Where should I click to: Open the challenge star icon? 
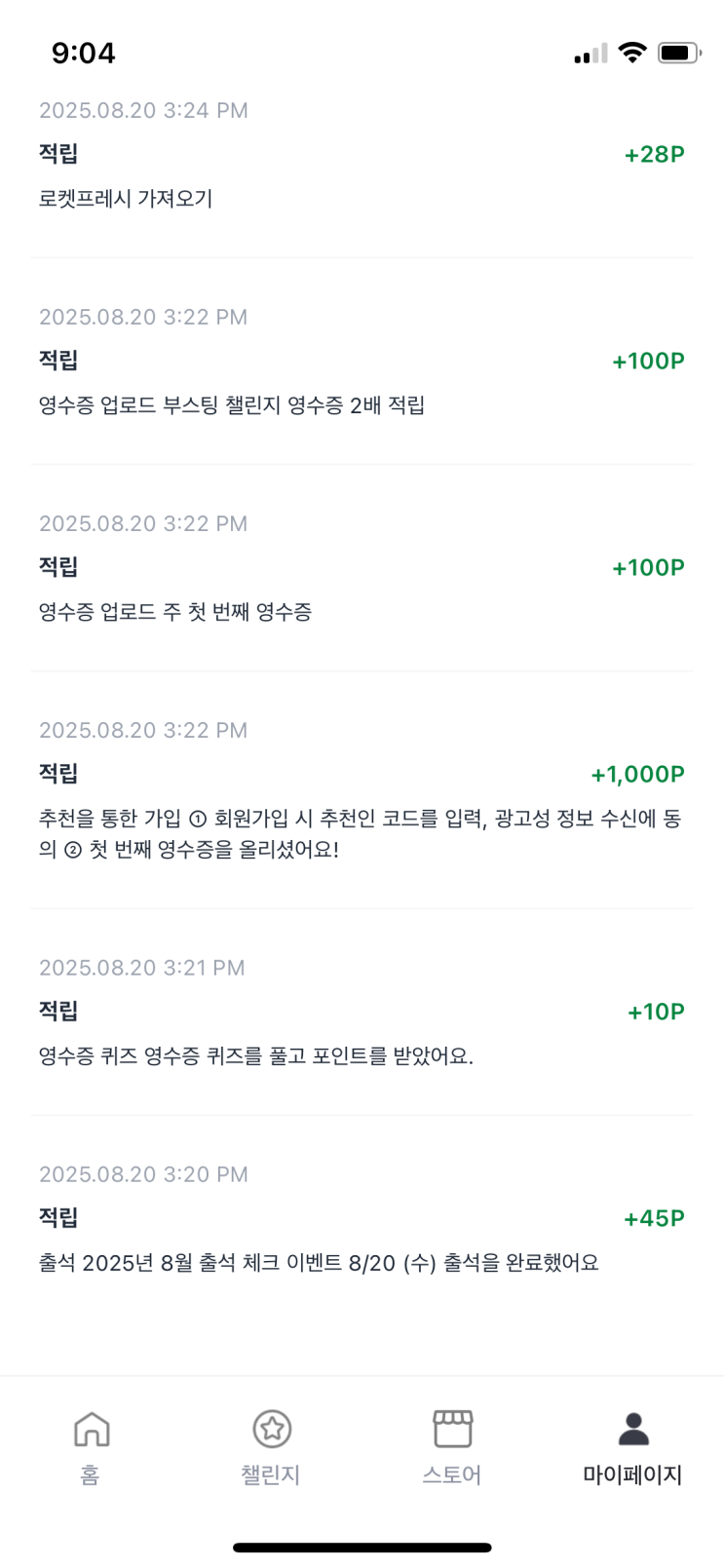pyautogui.click(x=272, y=1429)
